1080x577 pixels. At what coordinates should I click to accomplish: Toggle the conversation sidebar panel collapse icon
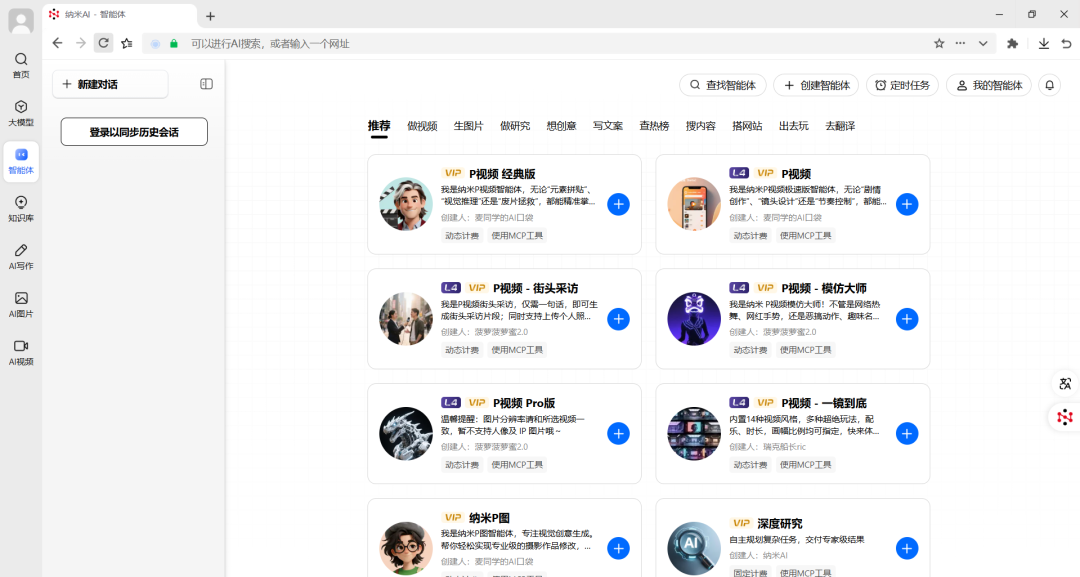(x=206, y=84)
